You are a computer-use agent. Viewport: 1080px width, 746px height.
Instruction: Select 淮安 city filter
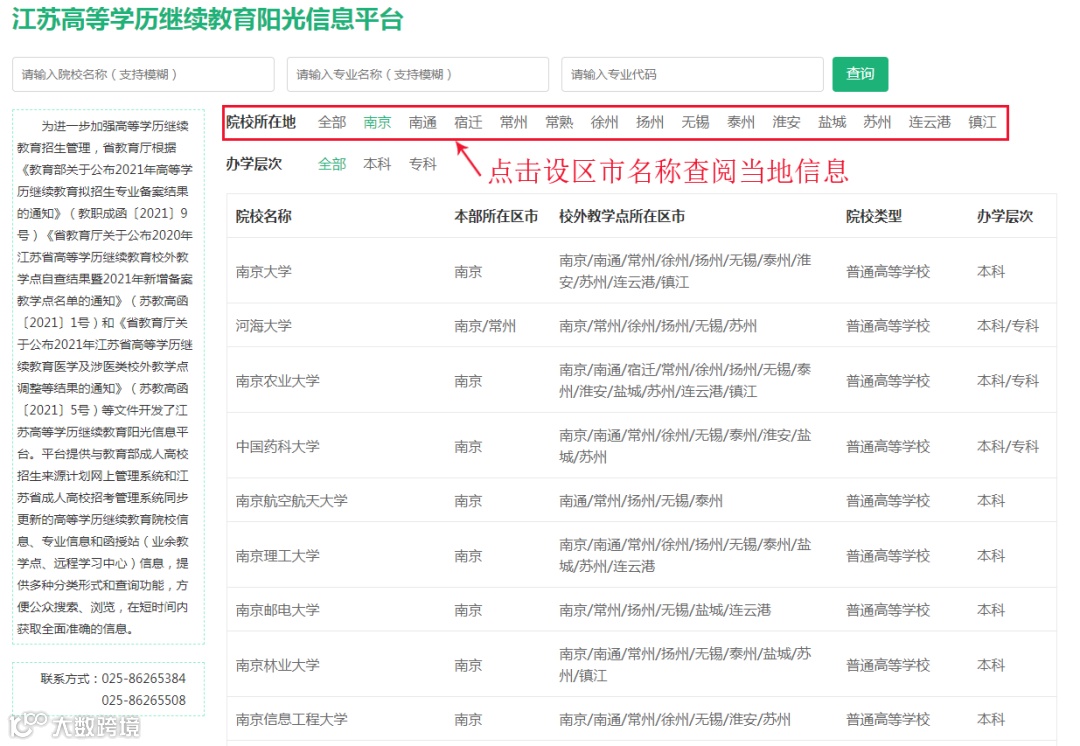point(787,123)
